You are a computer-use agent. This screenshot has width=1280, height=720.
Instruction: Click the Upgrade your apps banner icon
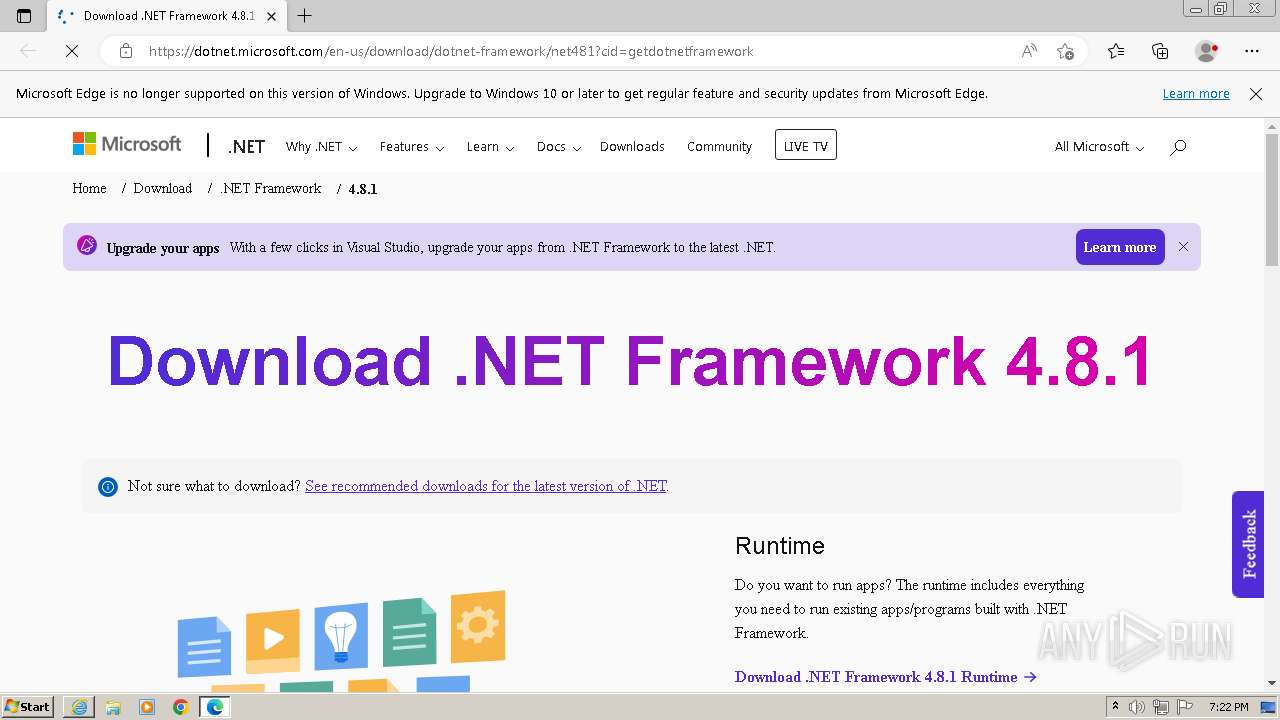point(87,246)
